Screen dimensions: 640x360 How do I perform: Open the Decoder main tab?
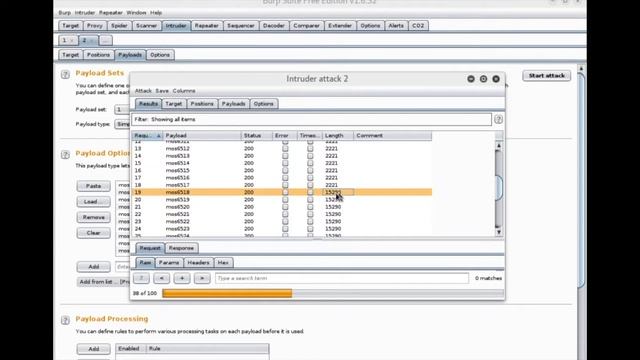point(273,26)
